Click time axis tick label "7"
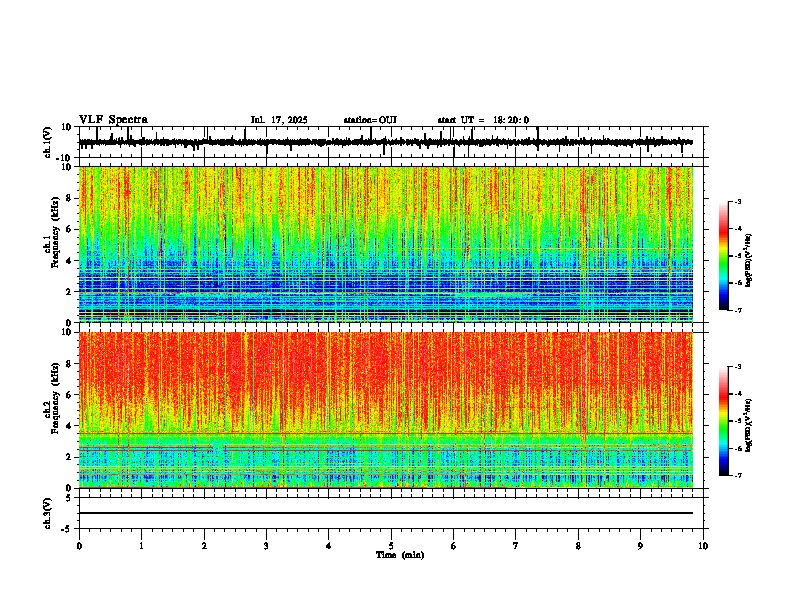The width and height of the screenshot is (792, 612). click(516, 546)
